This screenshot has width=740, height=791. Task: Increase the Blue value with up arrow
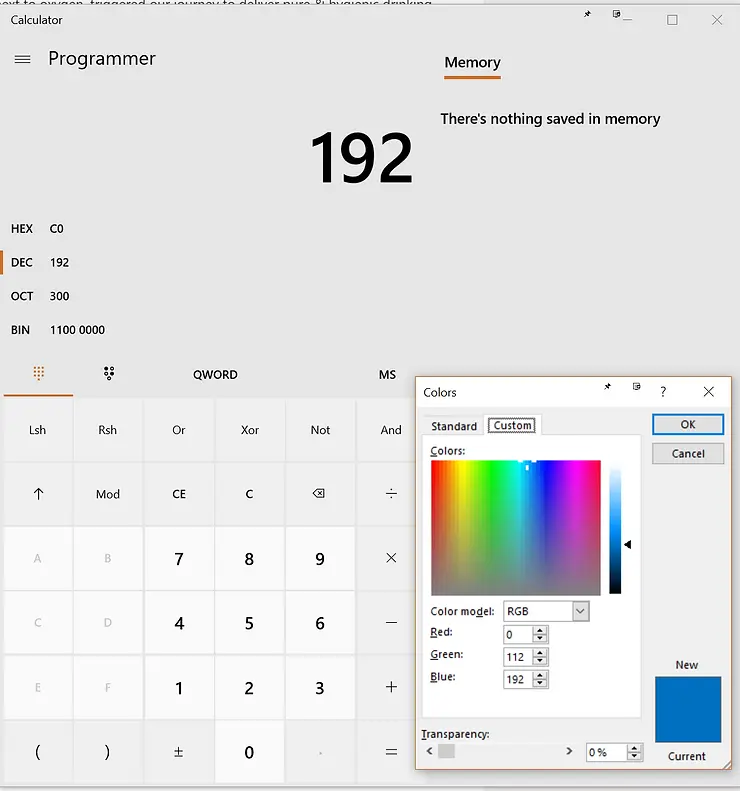point(540,675)
